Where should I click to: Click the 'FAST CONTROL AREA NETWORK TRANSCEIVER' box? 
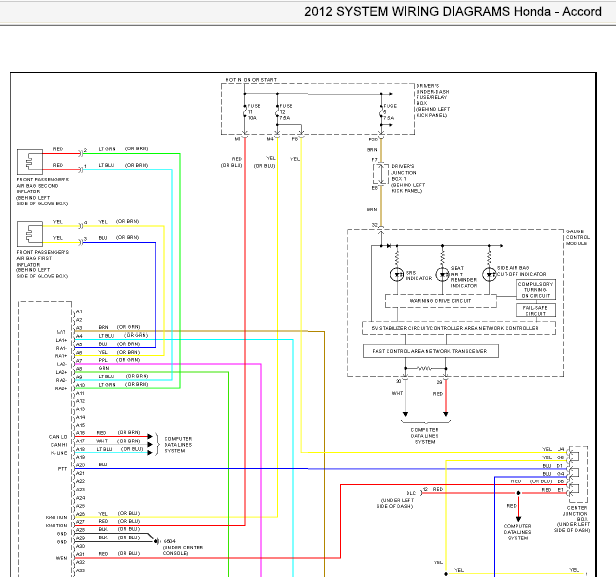pos(431,351)
